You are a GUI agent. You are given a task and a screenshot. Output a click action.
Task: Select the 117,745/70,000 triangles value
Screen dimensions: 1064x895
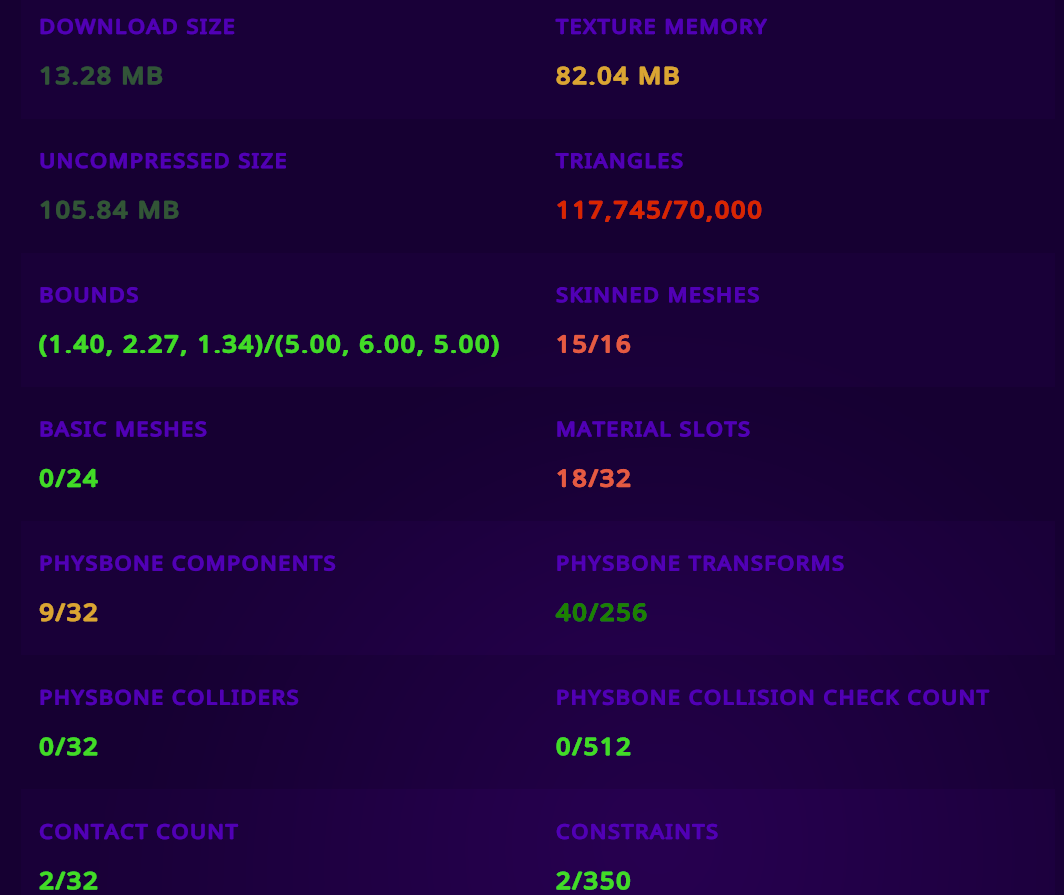[659, 210]
